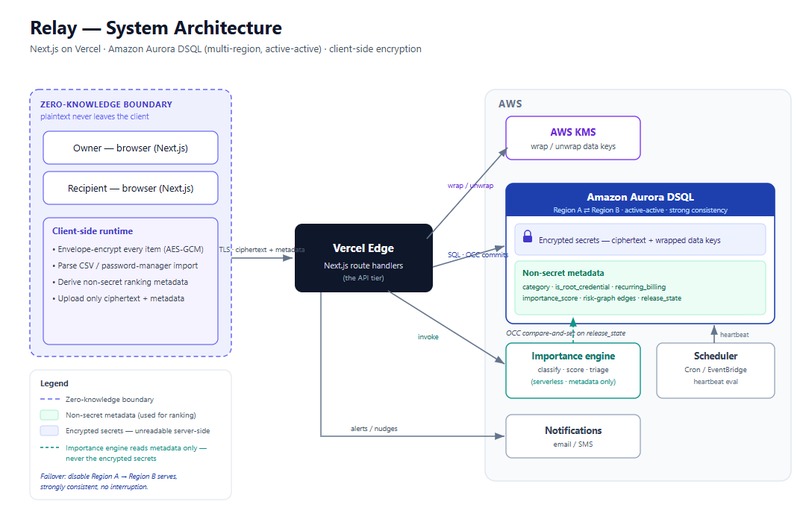806x522 pixels.
Task: Click the lavender Encrypted secrets legend swatch
Action: click(49, 431)
